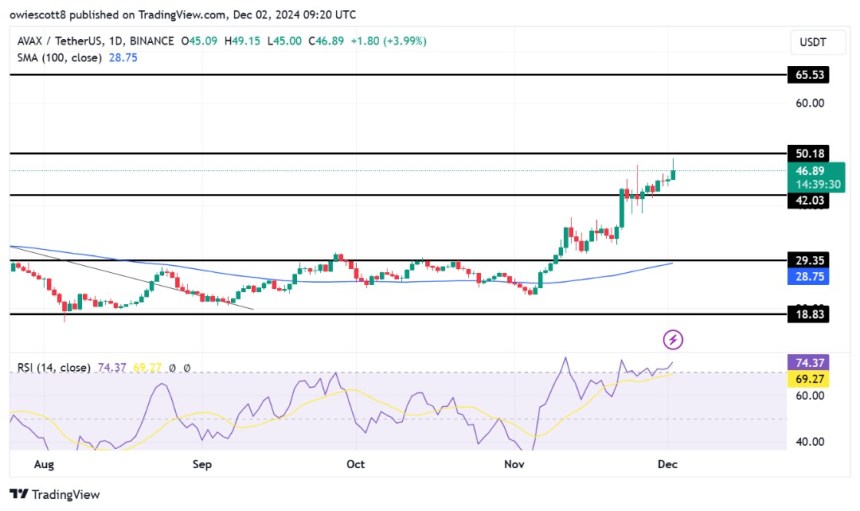Click the yellow 69.27 RSI average tag
This screenshot has height=511, width=860.
coord(808,379)
